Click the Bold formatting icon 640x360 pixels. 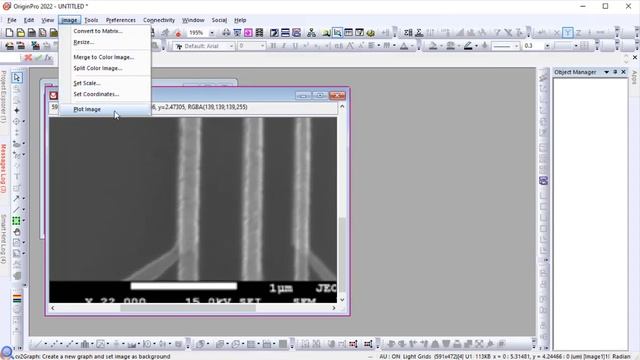(x=273, y=46)
